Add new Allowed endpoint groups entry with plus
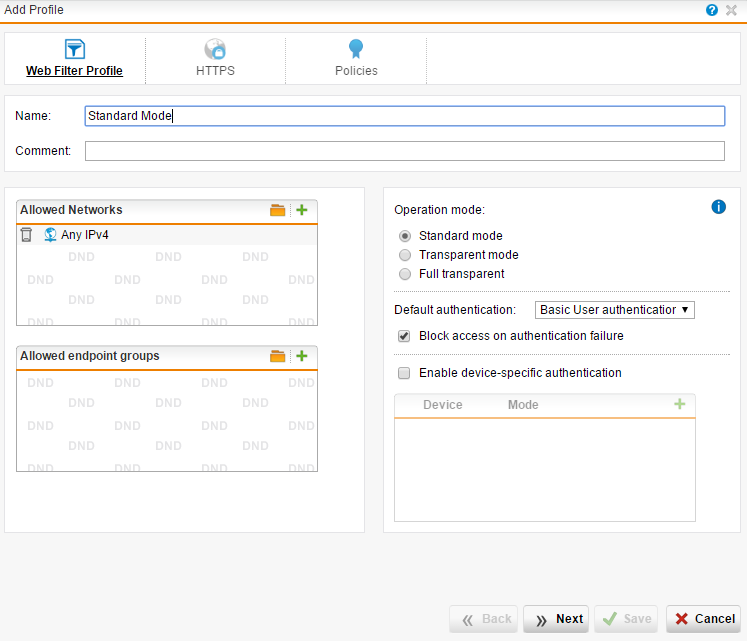The height and width of the screenshot is (641, 747). (302, 356)
